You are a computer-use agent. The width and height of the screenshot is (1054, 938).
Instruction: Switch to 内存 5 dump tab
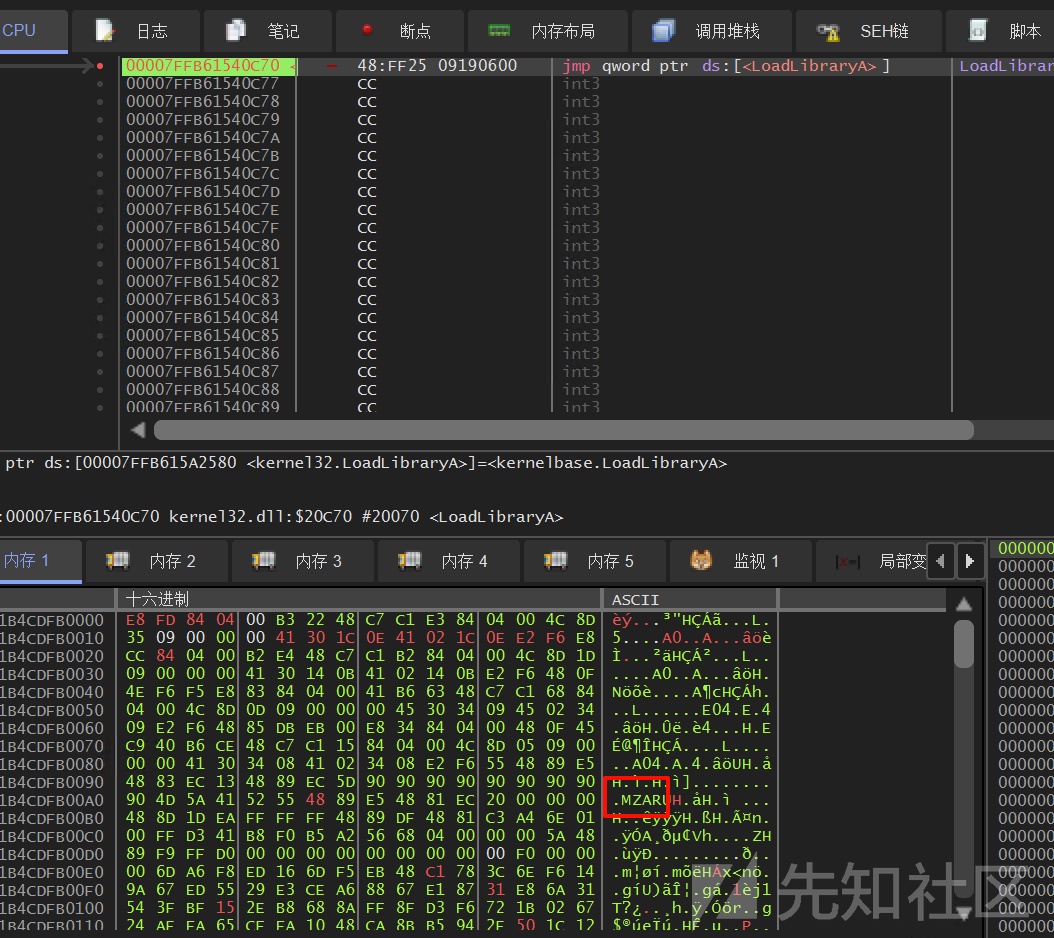[x=595, y=561]
